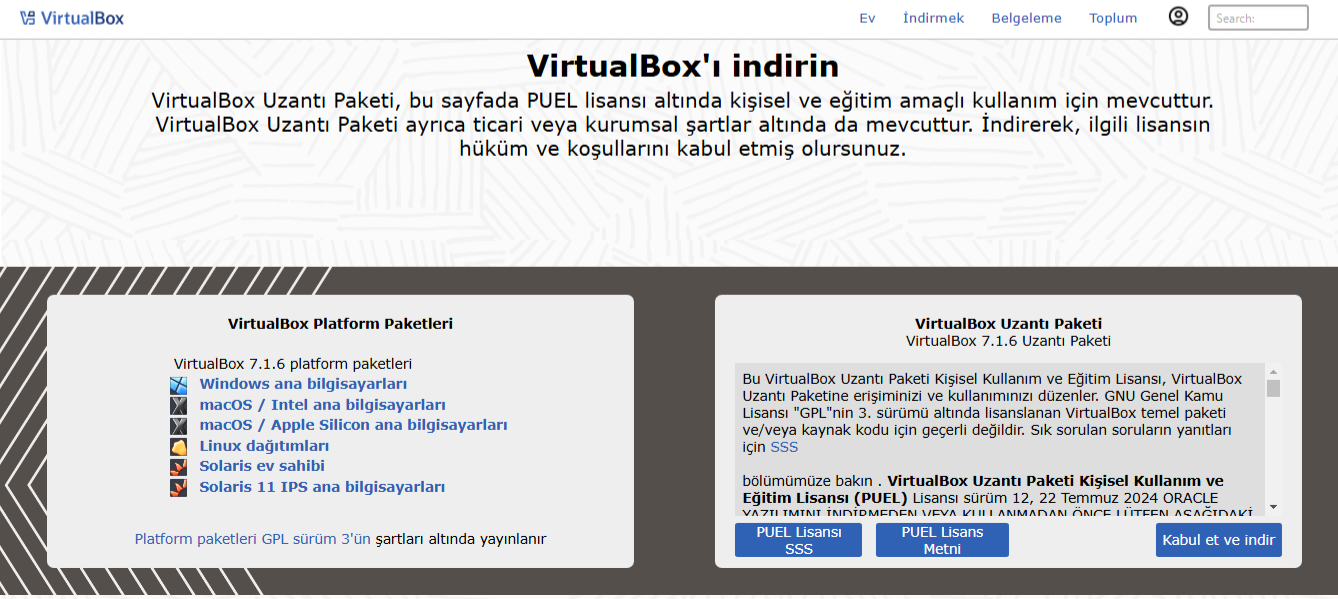
Task: Download Windows ana bilgisayarları package
Action: click(303, 384)
